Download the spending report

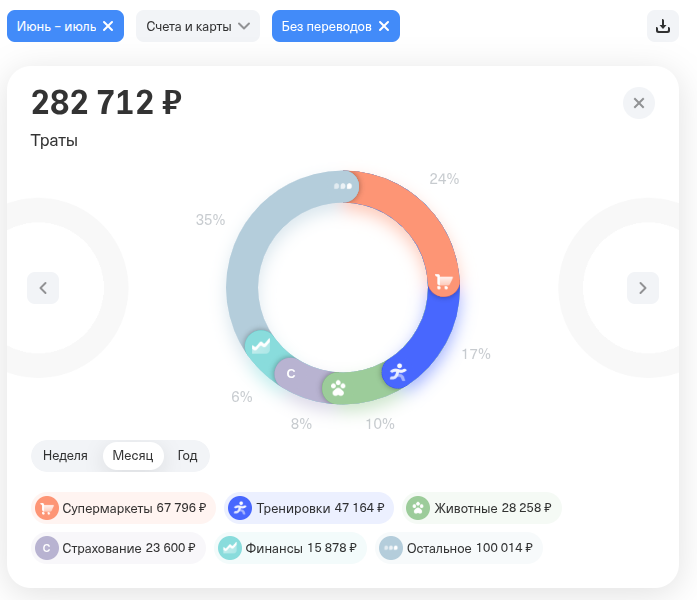coord(662,26)
